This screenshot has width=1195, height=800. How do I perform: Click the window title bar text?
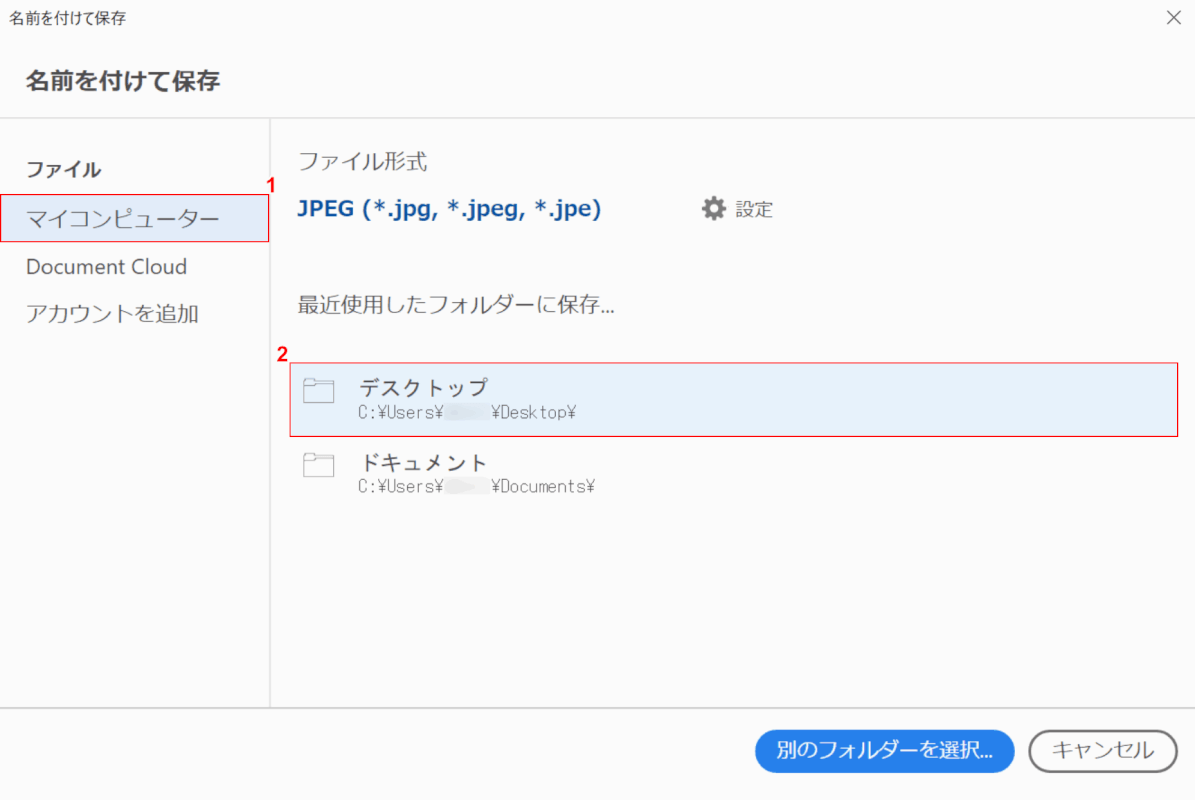68,18
